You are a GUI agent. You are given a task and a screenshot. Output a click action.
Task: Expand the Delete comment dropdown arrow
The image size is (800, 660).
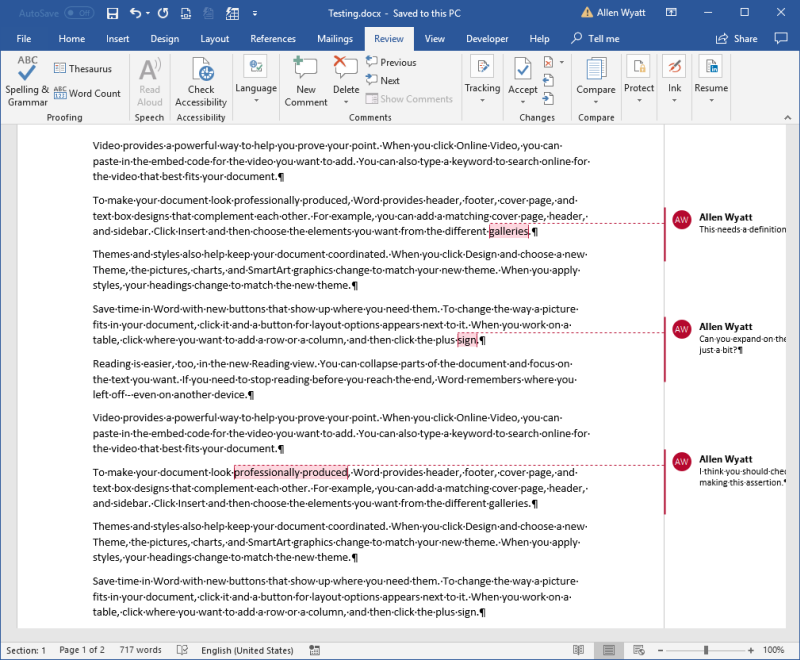[x=346, y=102]
